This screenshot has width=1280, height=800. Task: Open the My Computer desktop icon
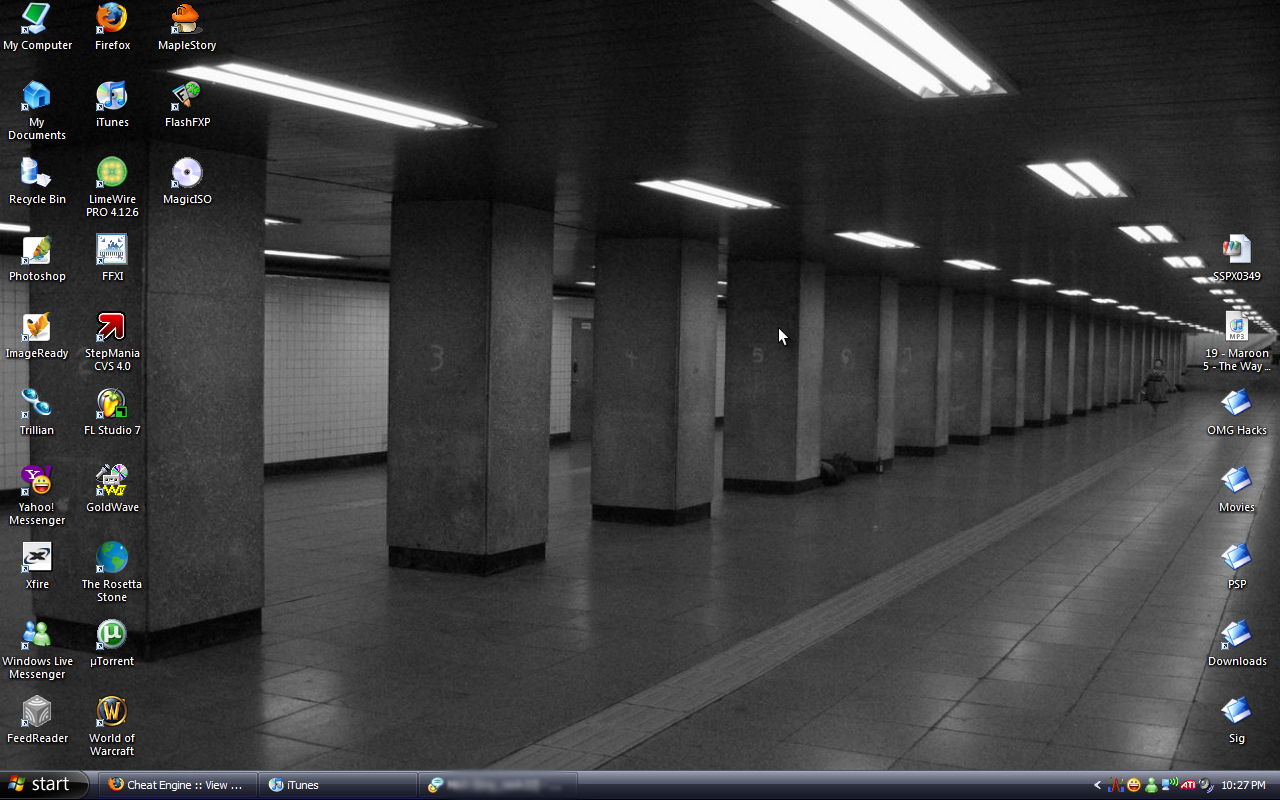pos(37,26)
